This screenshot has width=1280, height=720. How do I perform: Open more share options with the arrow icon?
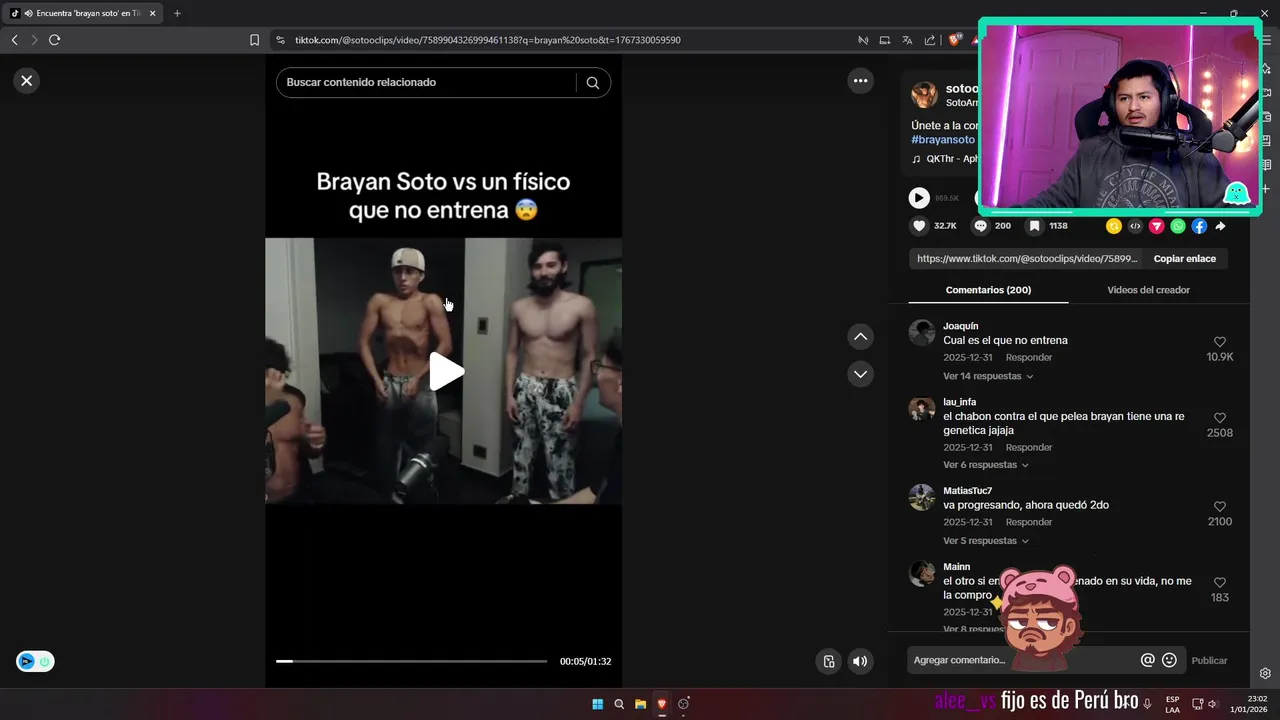pos(1220,226)
